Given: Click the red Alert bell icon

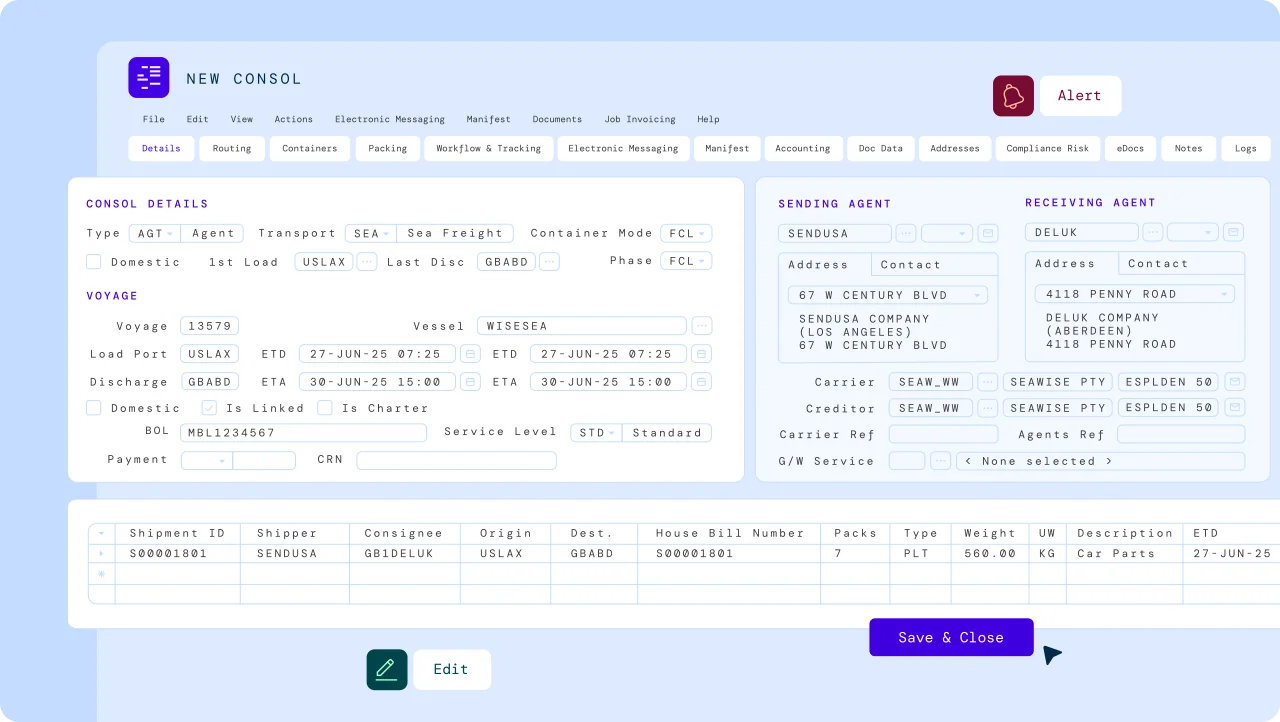Looking at the screenshot, I should tap(1013, 96).
